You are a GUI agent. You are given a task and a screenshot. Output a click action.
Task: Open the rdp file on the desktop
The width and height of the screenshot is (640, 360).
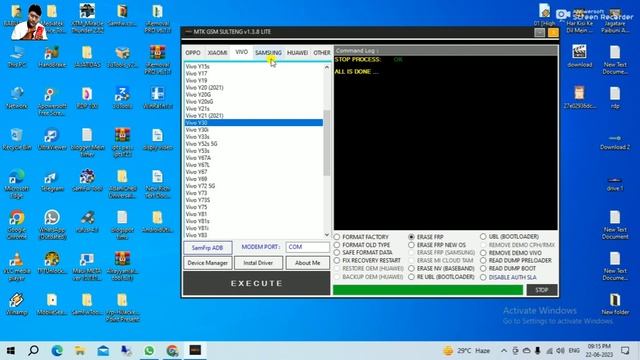615,98
